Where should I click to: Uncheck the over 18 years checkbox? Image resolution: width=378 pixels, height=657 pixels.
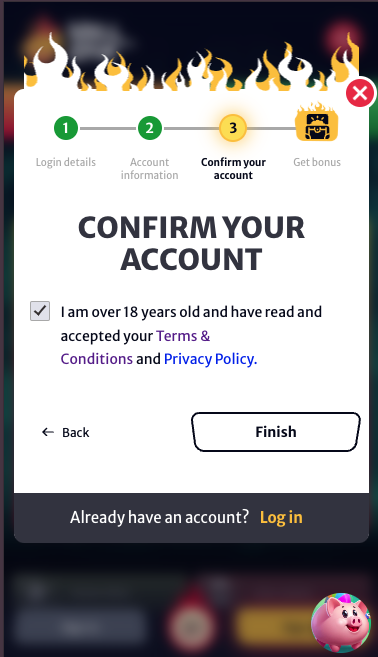coord(40,311)
